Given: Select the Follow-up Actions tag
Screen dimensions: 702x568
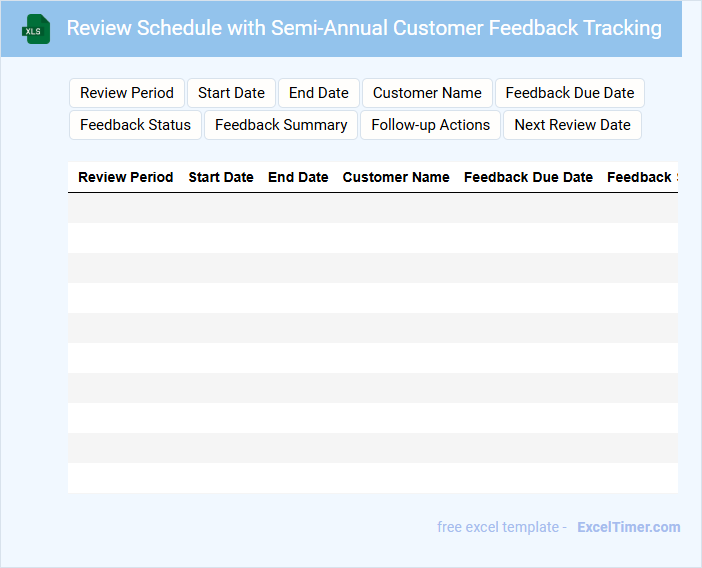Looking at the screenshot, I should click(430, 125).
